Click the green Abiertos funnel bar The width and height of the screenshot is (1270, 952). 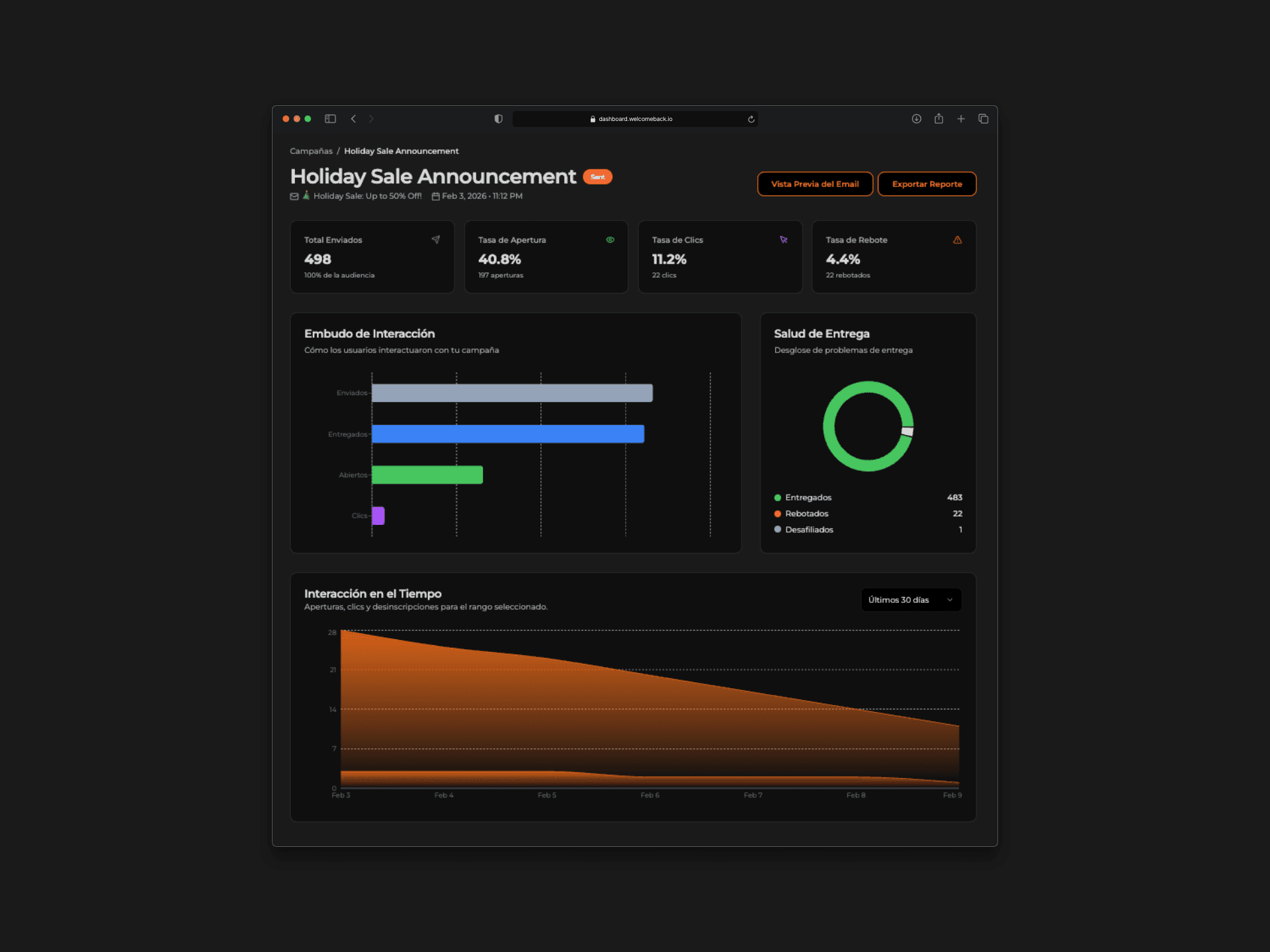point(427,475)
